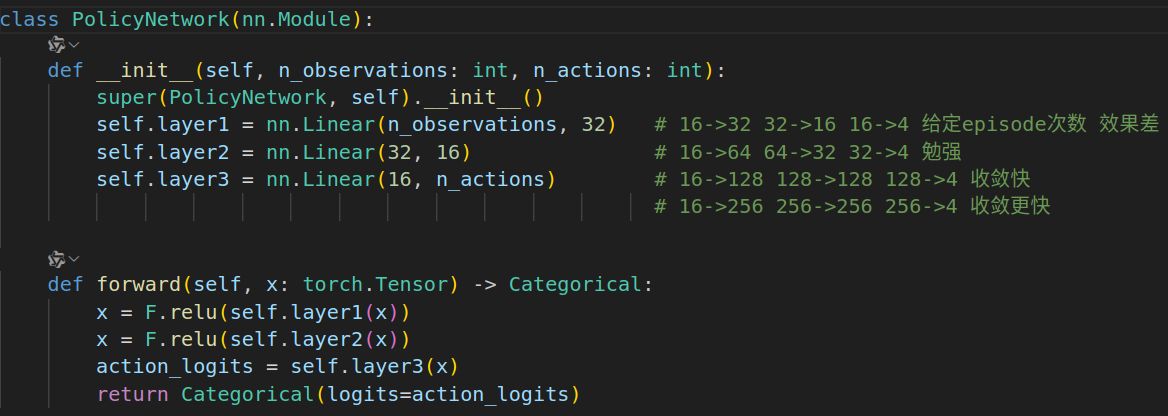Click the 'n_actions: int' parameter in the signature
Viewport: 1168px width, 416px height.
pos(618,71)
